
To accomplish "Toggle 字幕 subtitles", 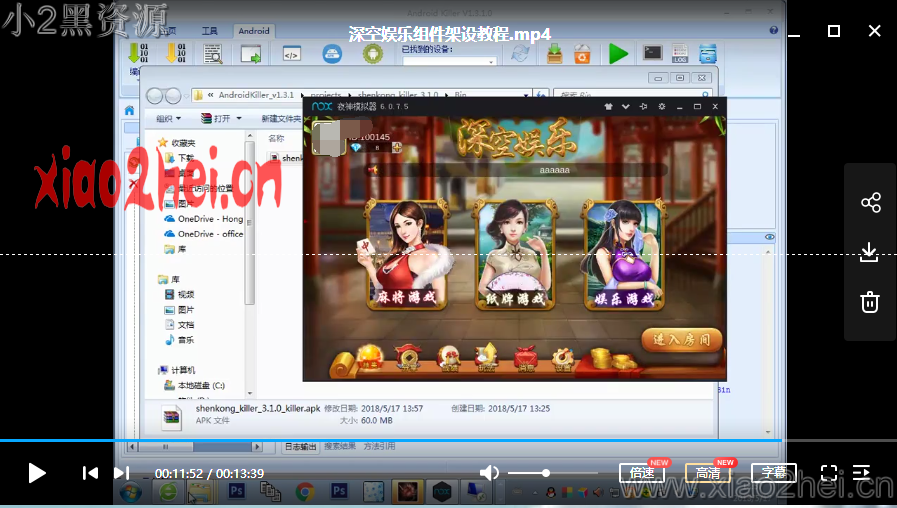I will click(x=773, y=473).
